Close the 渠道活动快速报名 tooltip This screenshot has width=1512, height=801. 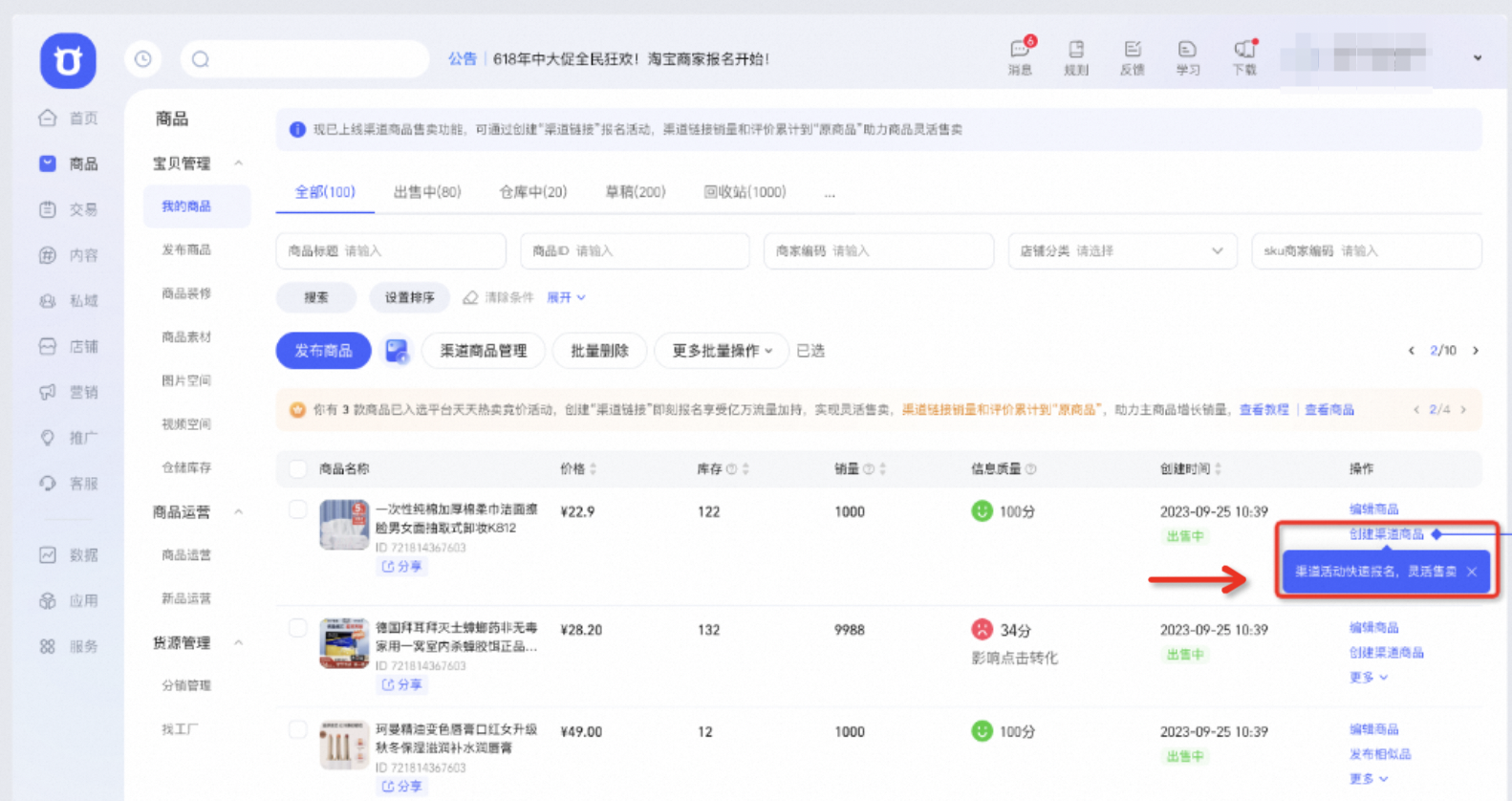pos(1472,572)
